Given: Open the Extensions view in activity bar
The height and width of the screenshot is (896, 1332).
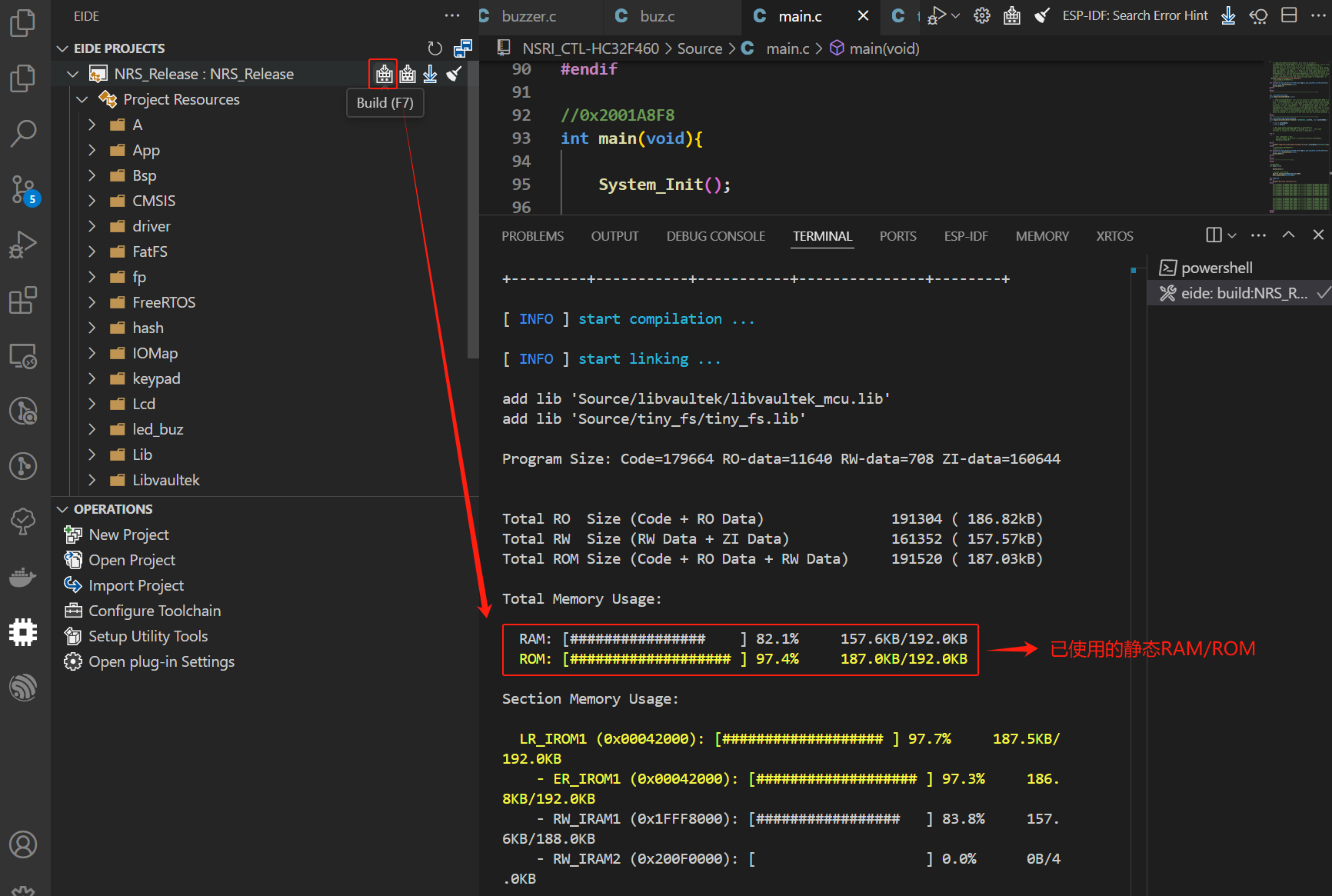Looking at the screenshot, I should click(23, 300).
